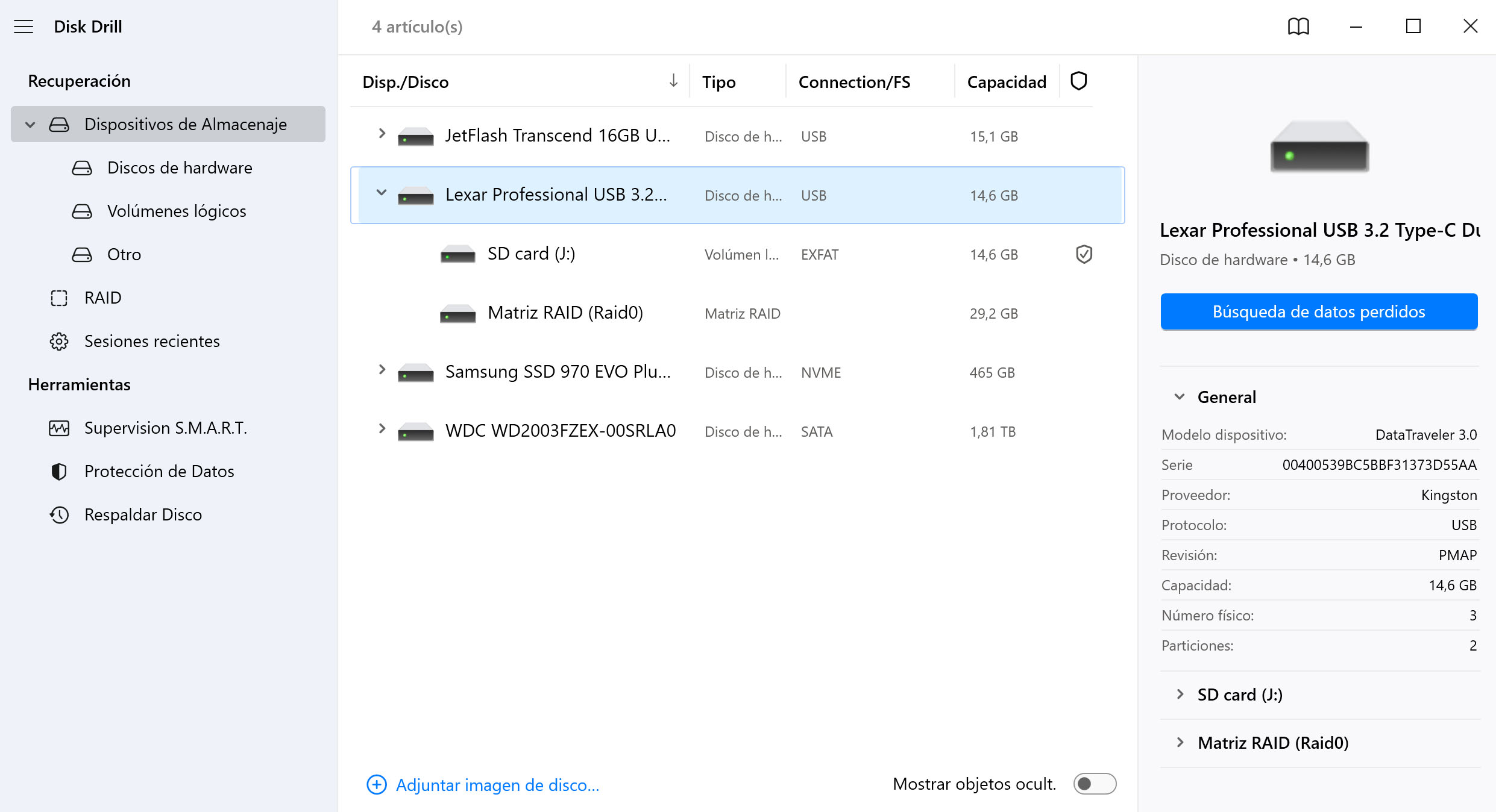Click the Protección de Datos shield icon
The image size is (1496, 812).
(59, 471)
